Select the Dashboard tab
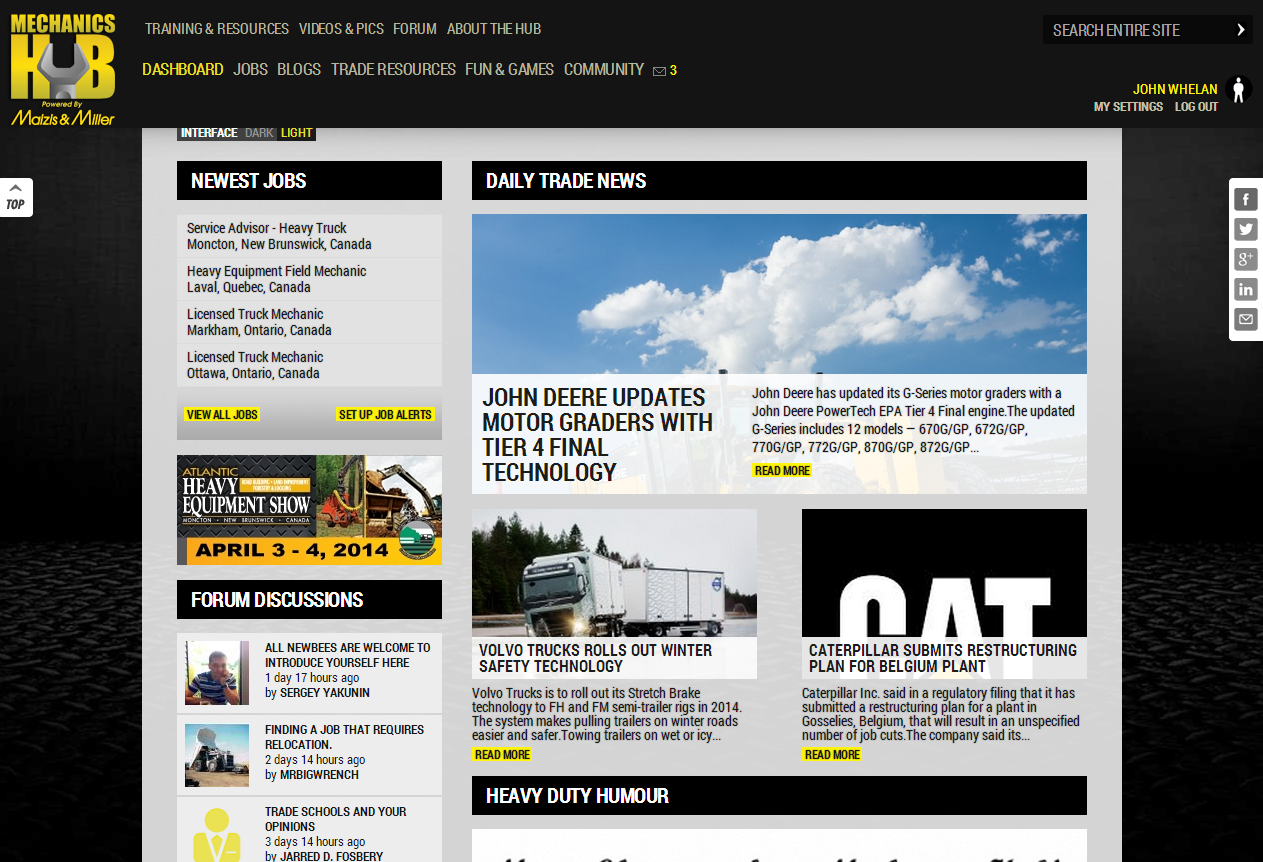The width and height of the screenshot is (1263, 862). coord(183,70)
